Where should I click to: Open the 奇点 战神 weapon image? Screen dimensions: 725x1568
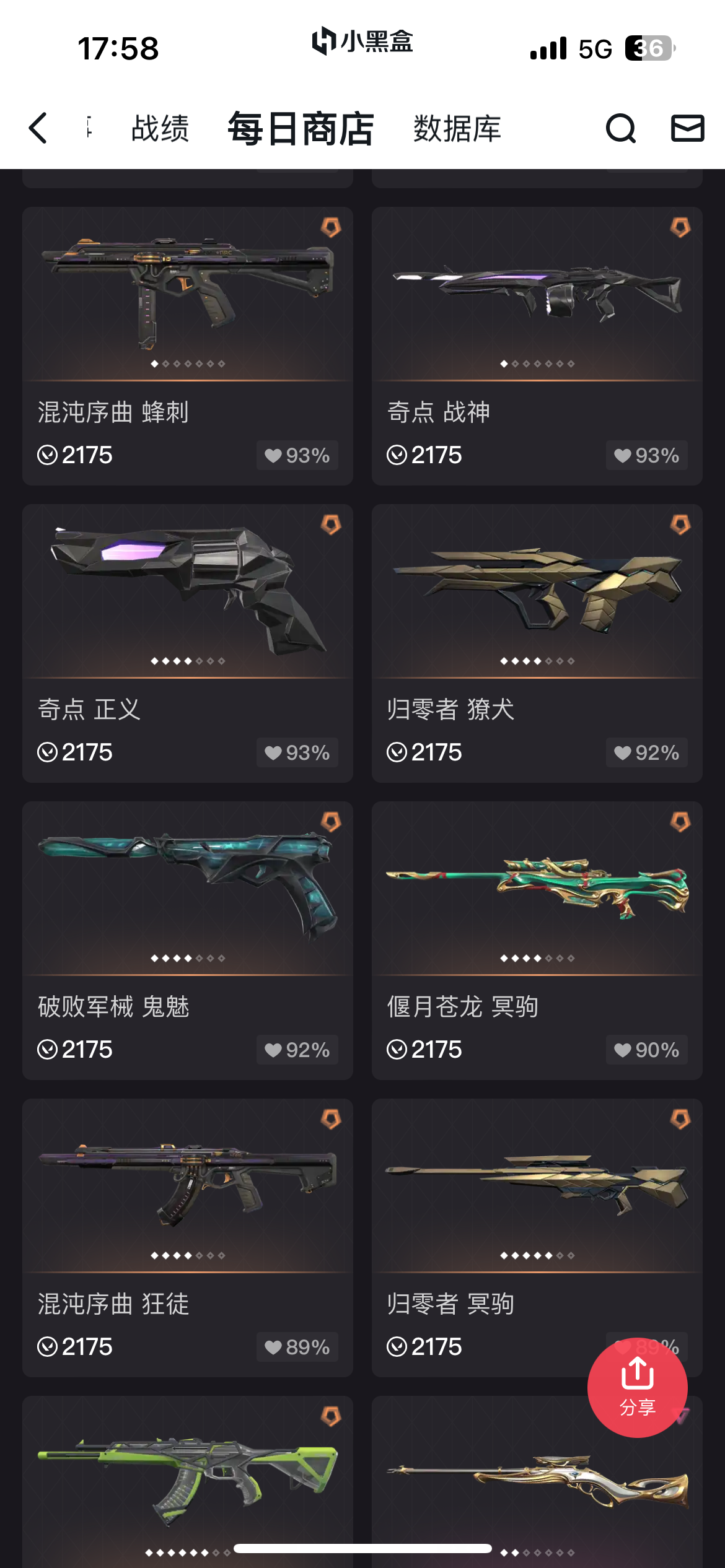pyautogui.click(x=537, y=291)
